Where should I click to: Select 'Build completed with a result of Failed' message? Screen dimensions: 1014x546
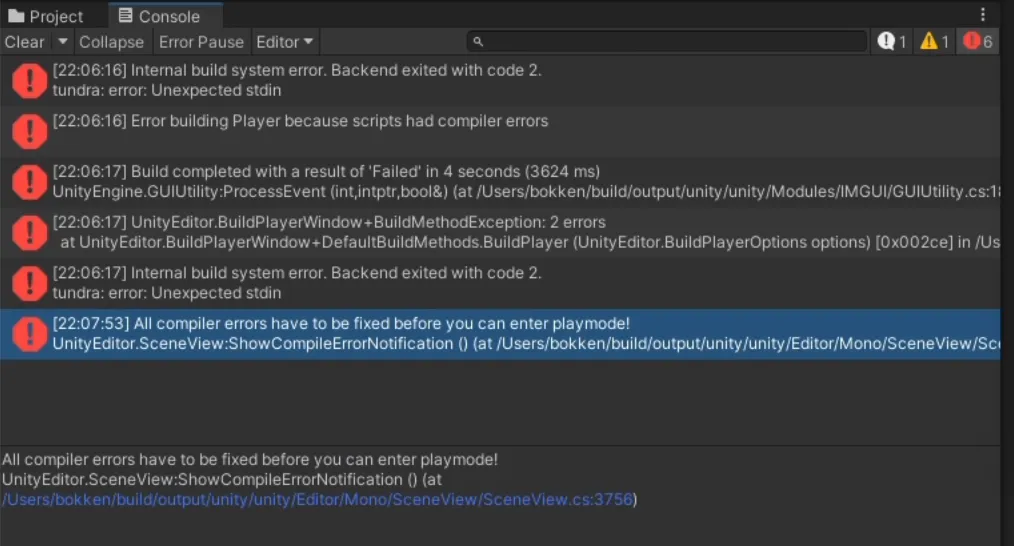point(500,182)
